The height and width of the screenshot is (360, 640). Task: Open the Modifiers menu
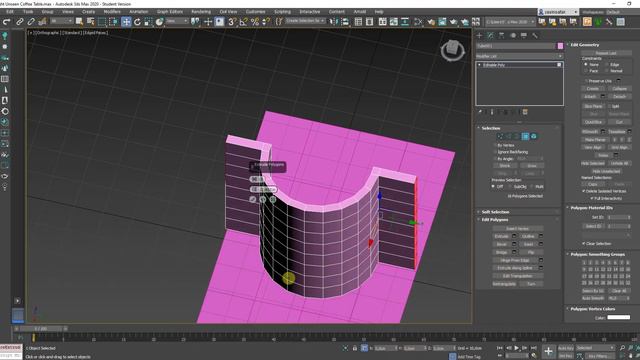click(x=112, y=12)
